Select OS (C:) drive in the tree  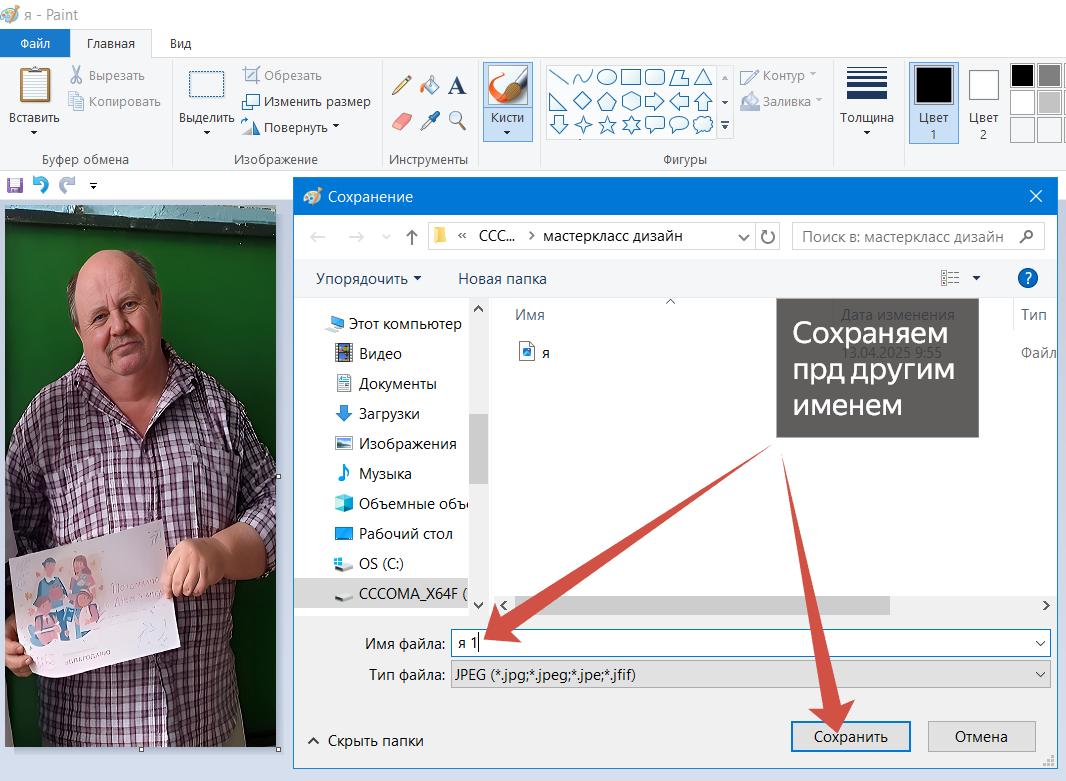click(x=369, y=564)
